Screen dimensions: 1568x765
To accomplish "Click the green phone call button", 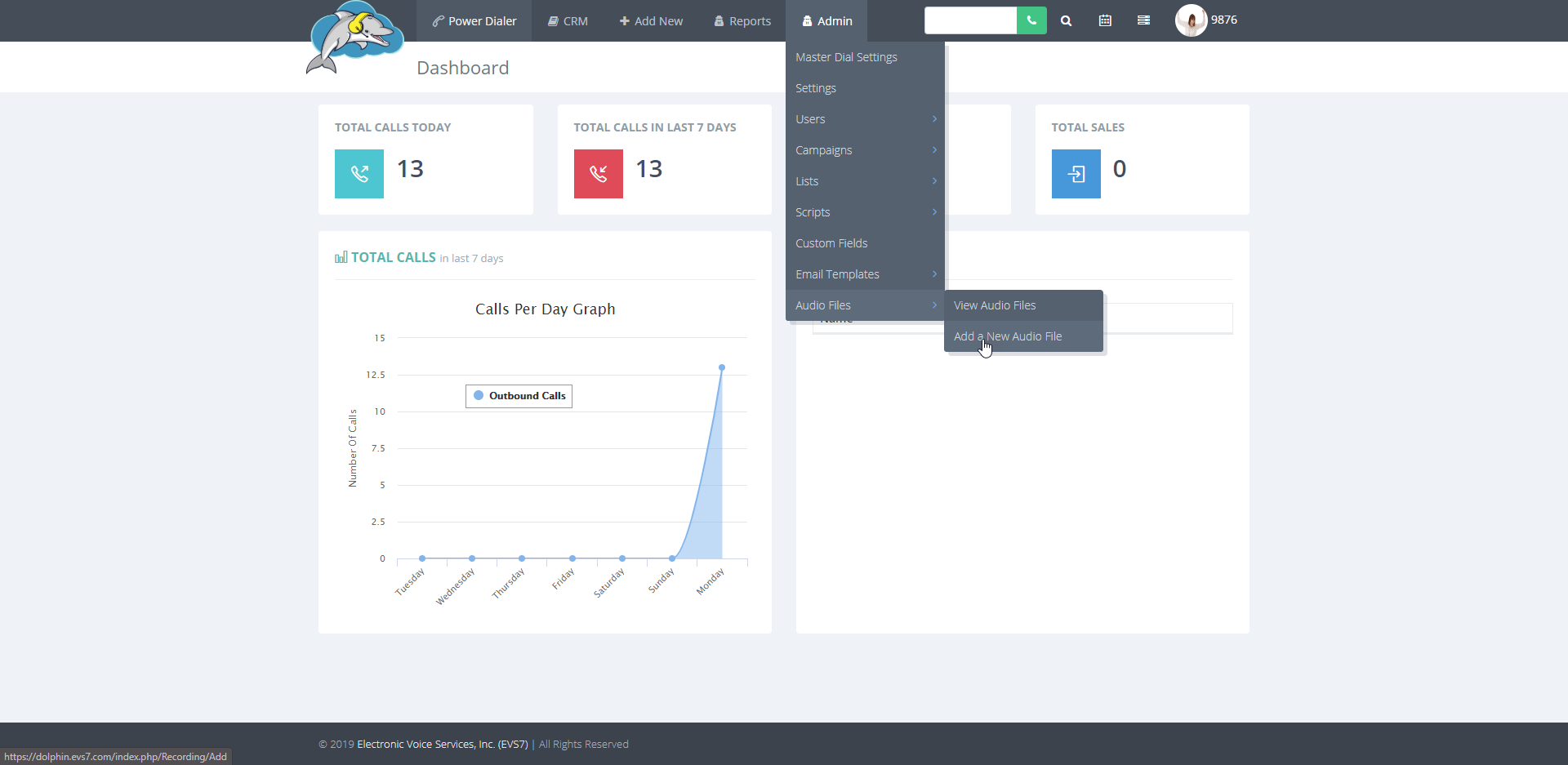I will click(x=1031, y=20).
